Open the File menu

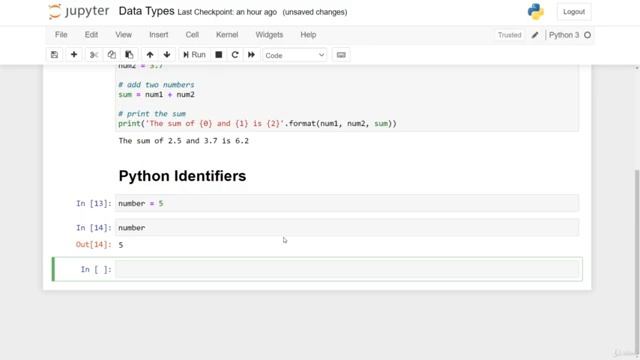(61, 35)
